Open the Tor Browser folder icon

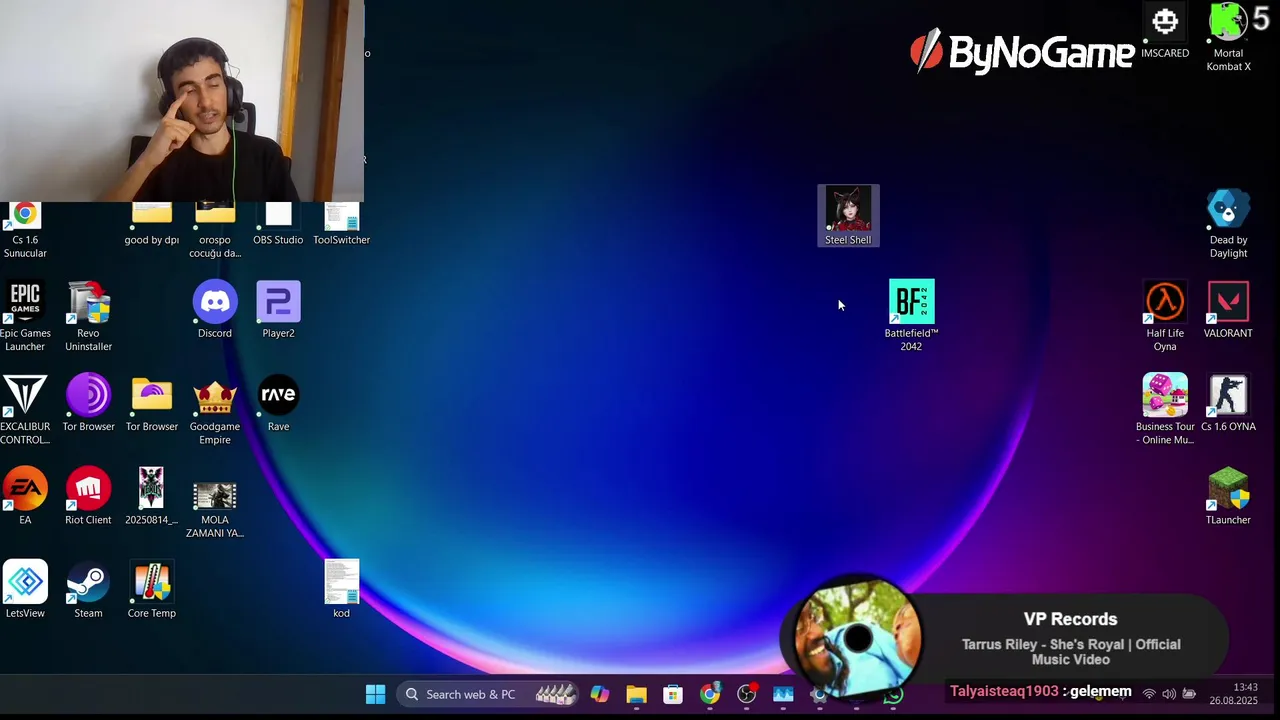tap(152, 403)
